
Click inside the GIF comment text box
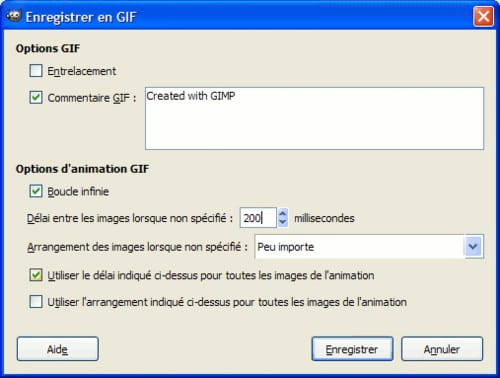click(x=314, y=118)
